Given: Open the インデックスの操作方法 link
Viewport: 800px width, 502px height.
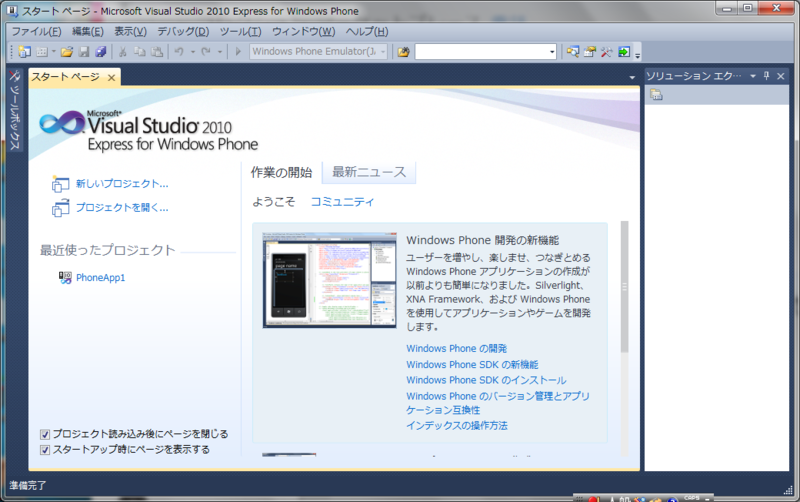Looking at the screenshot, I should click(x=457, y=425).
